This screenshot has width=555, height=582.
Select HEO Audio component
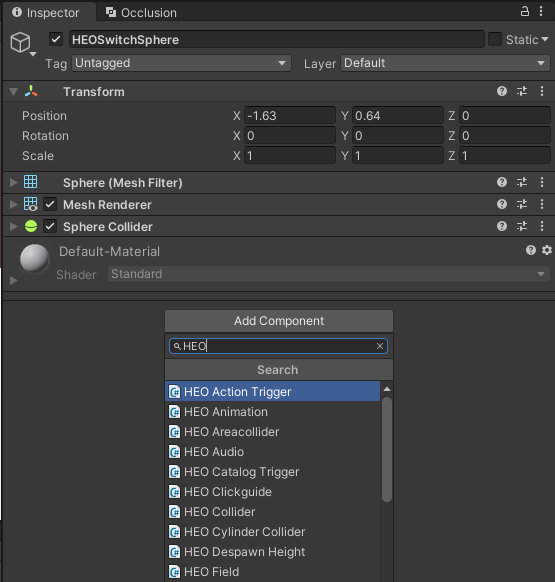[272, 452]
